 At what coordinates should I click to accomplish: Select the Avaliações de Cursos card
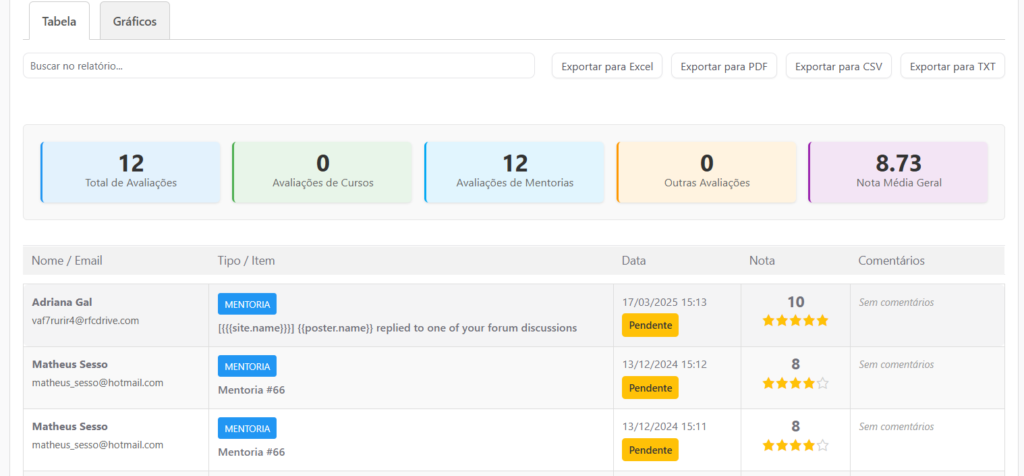pos(322,172)
